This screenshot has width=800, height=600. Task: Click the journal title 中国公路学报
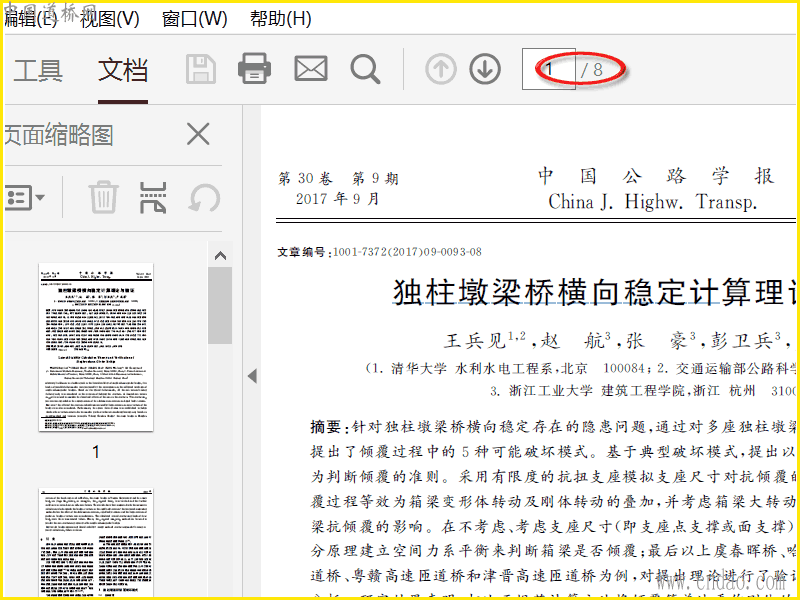coord(656,176)
